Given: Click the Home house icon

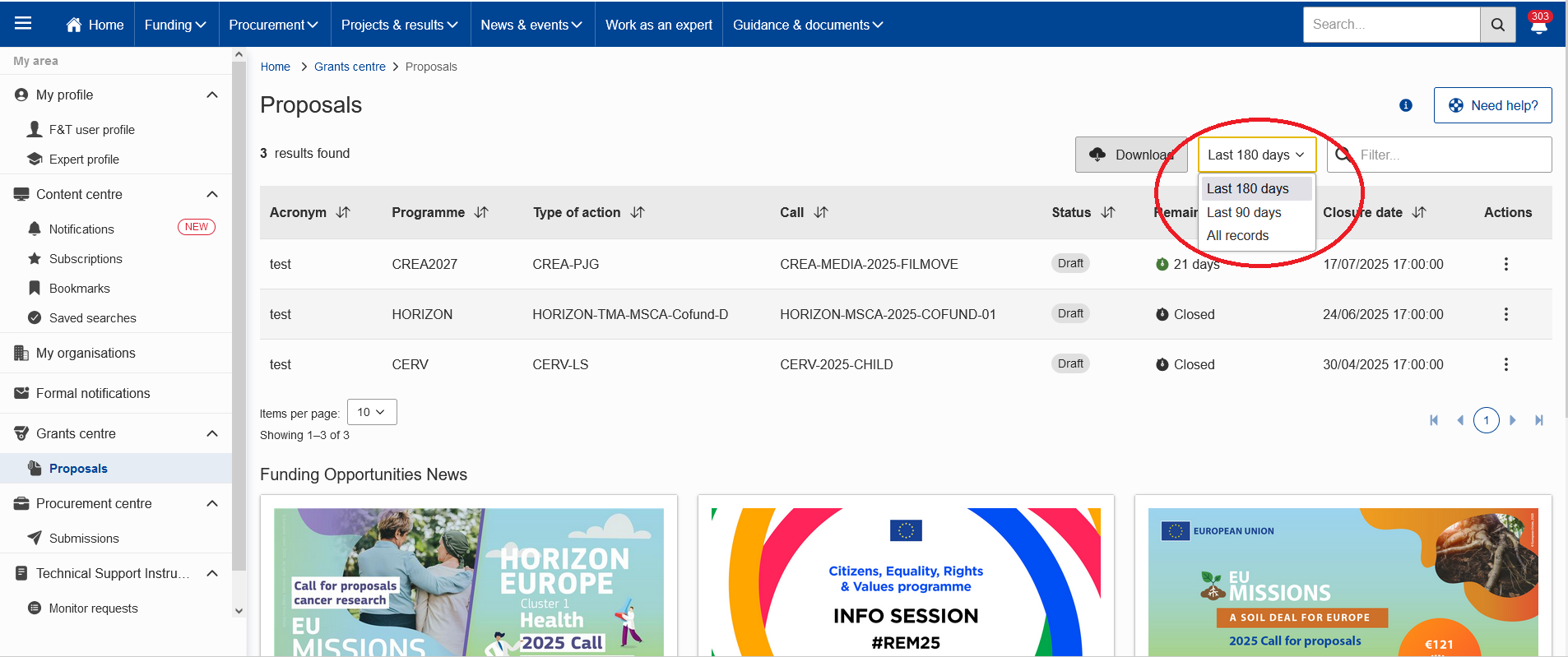Looking at the screenshot, I should click(74, 25).
